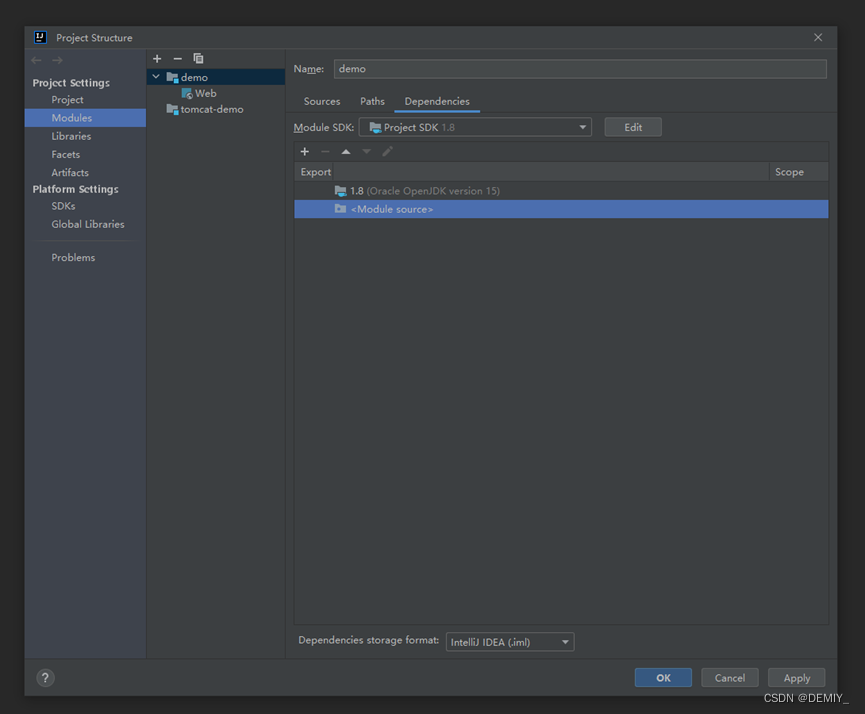Click the Add module plus icon
This screenshot has width=865, height=714.
[157, 58]
